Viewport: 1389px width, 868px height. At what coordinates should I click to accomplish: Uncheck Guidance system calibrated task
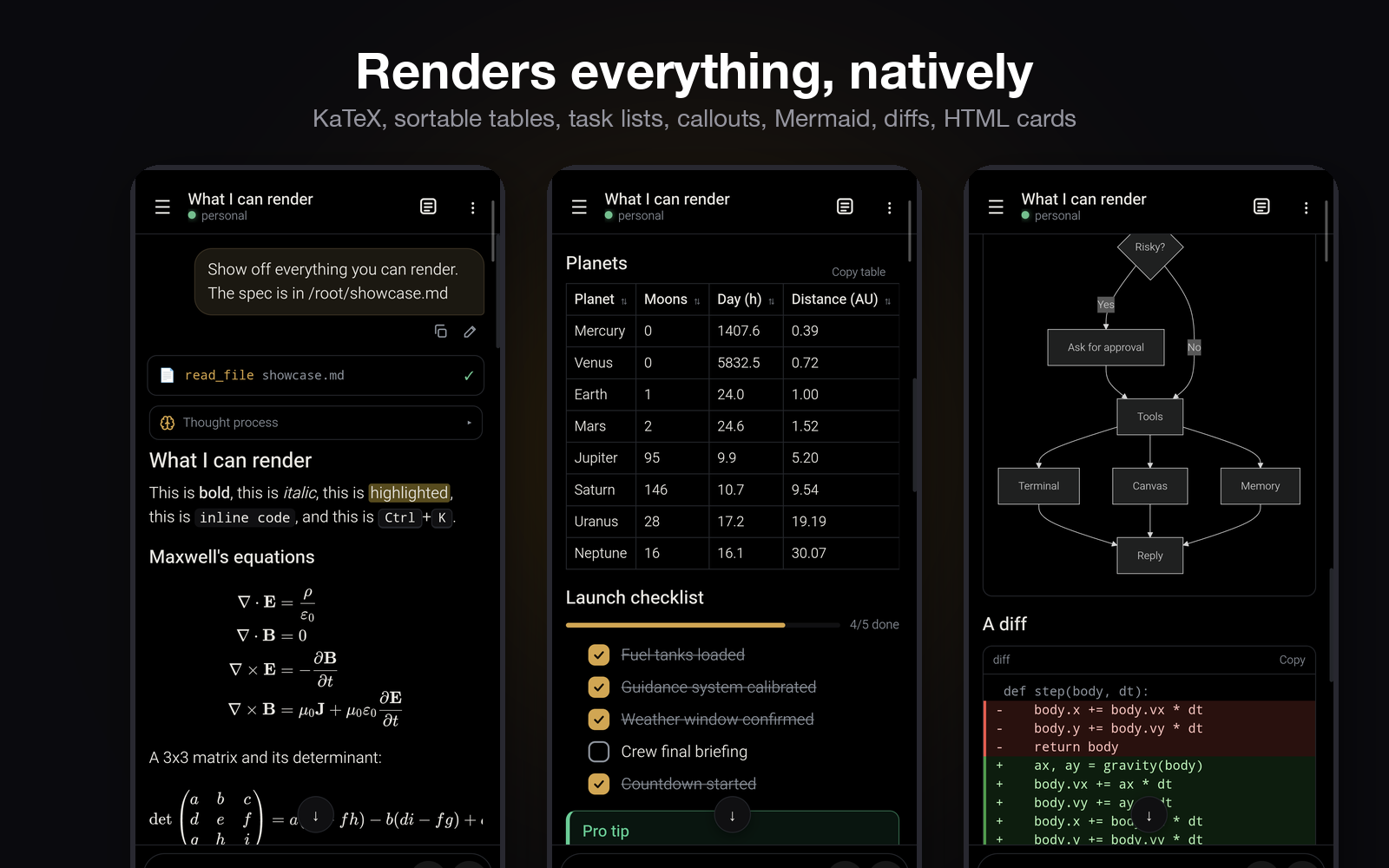[599, 687]
